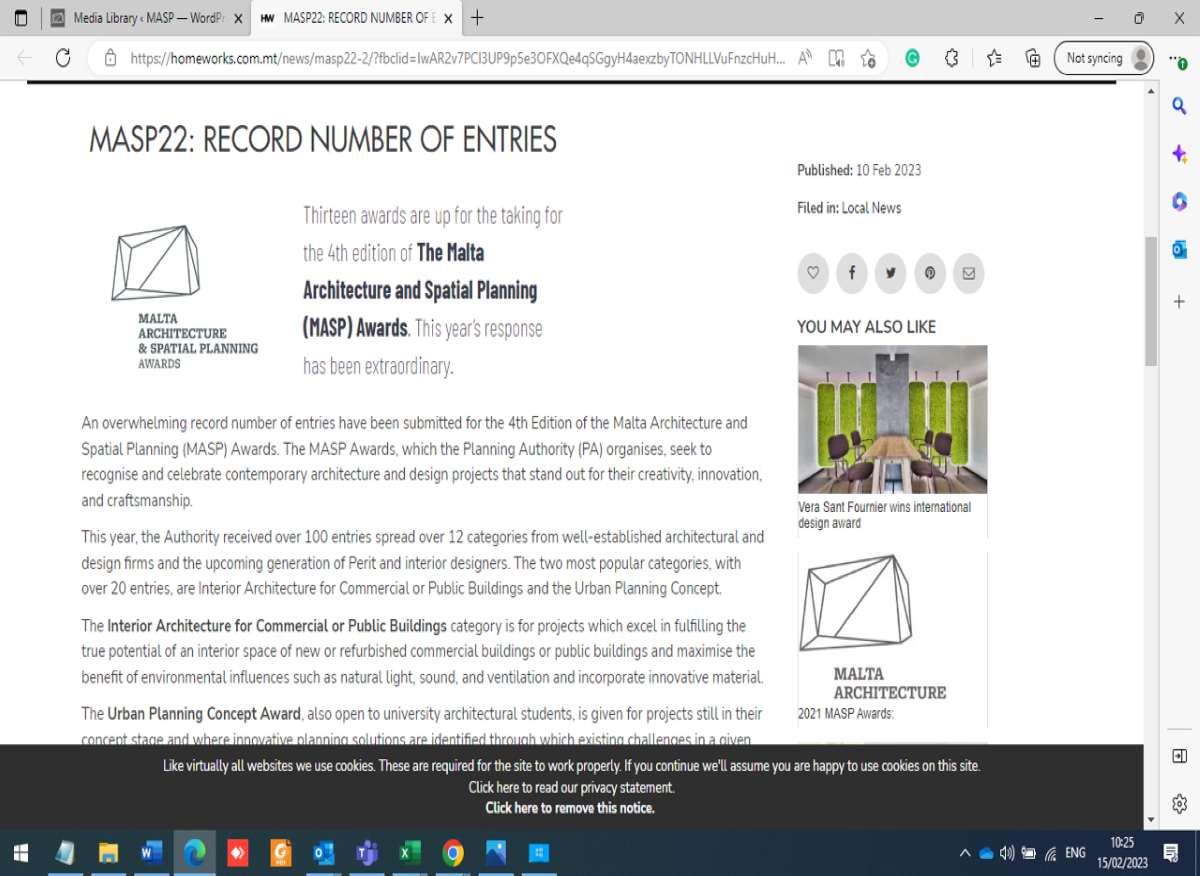This screenshot has height=876, width=1200.
Task: Click the homeworks.com.mt address bar
Action: click(x=457, y=58)
